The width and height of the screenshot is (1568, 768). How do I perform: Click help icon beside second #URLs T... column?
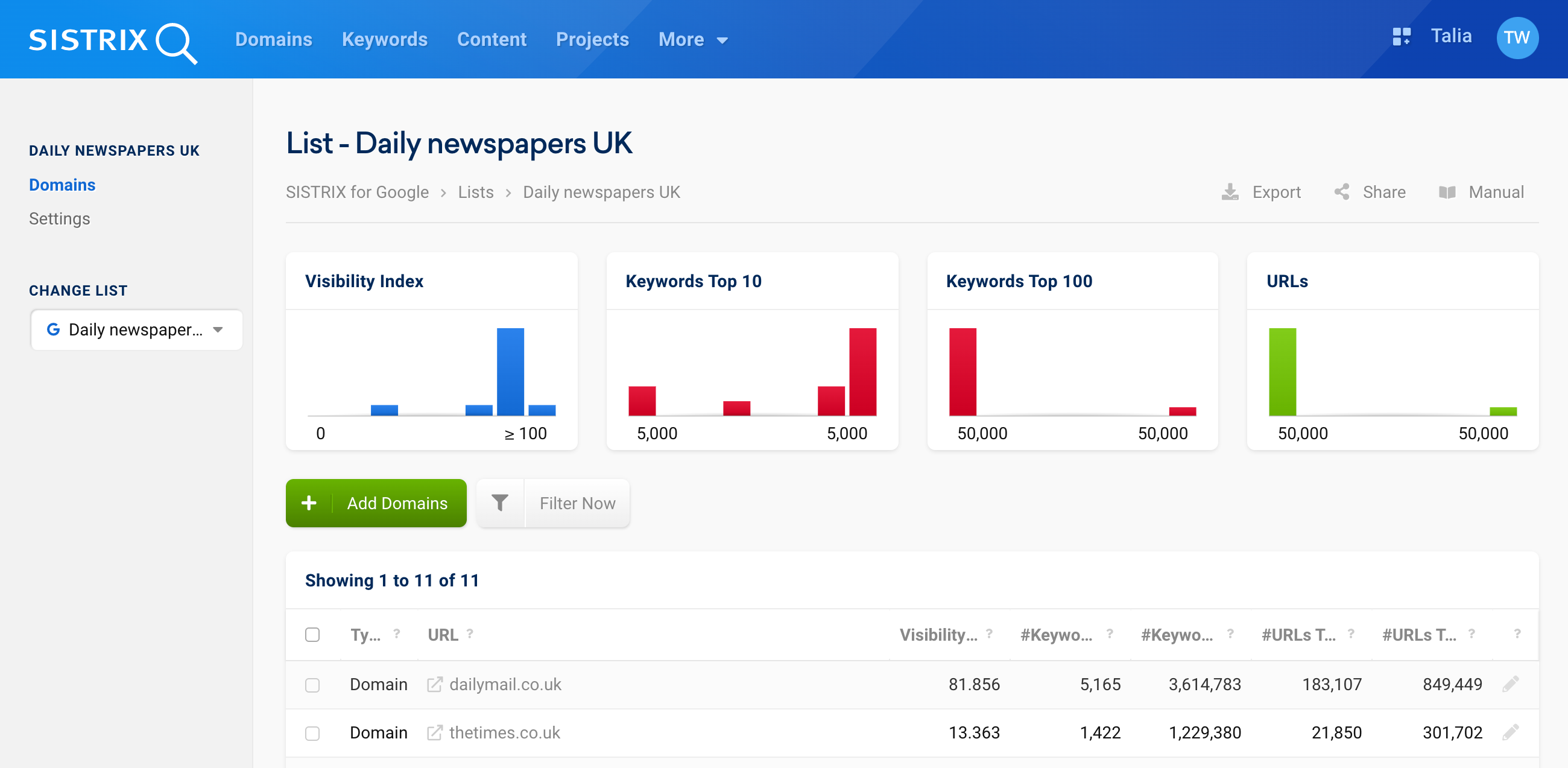tap(1472, 633)
